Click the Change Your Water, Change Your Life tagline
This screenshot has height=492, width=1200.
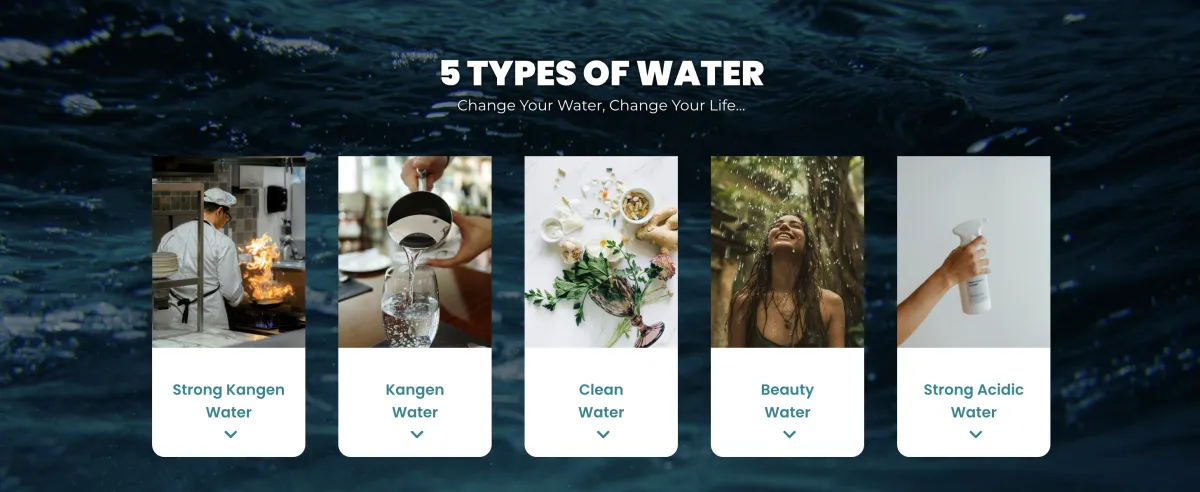pyautogui.click(x=601, y=105)
